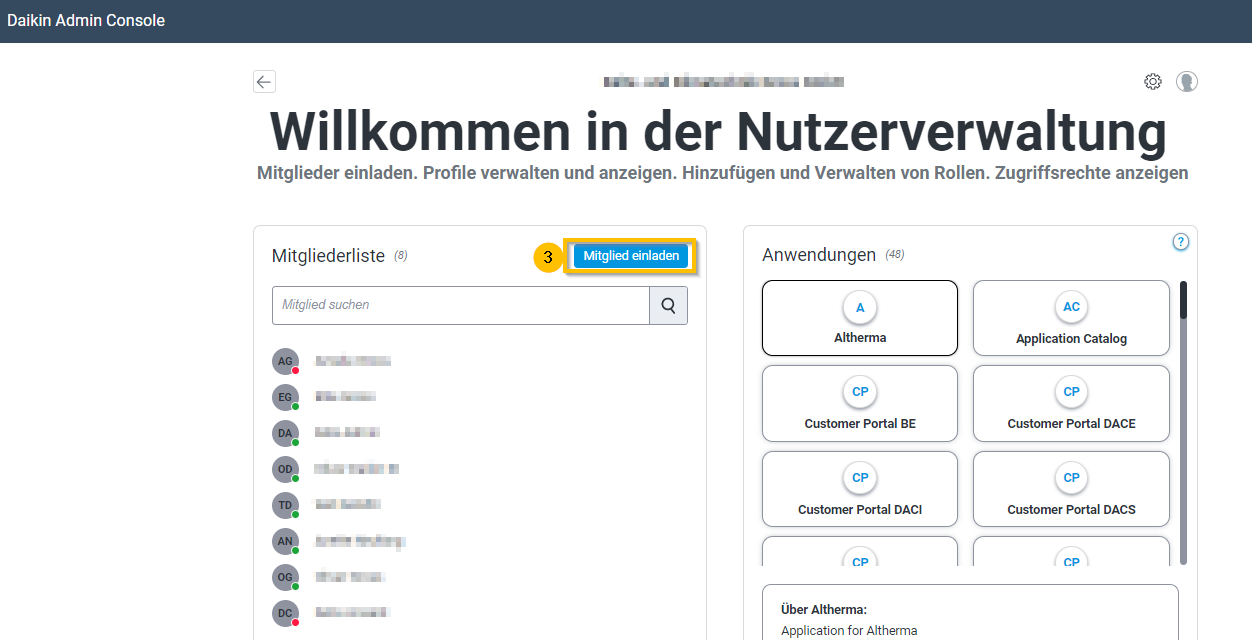Image resolution: width=1252 pixels, height=640 pixels.
Task: Click the Daikin Admin Console title
Action: point(86,20)
